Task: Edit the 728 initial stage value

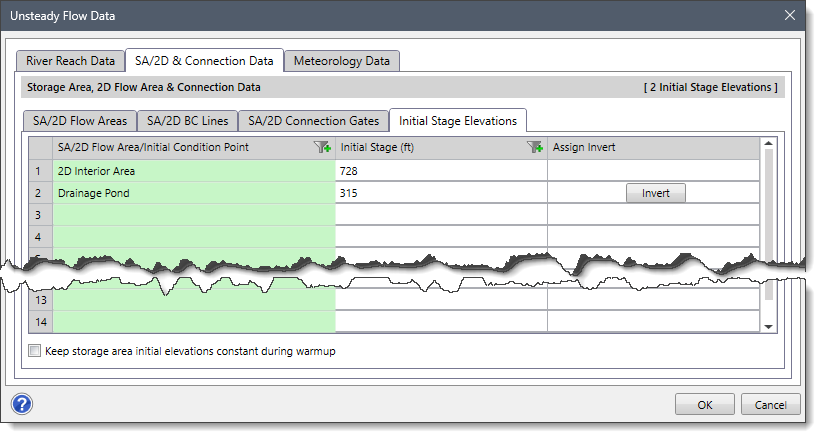Action: click(x=440, y=171)
